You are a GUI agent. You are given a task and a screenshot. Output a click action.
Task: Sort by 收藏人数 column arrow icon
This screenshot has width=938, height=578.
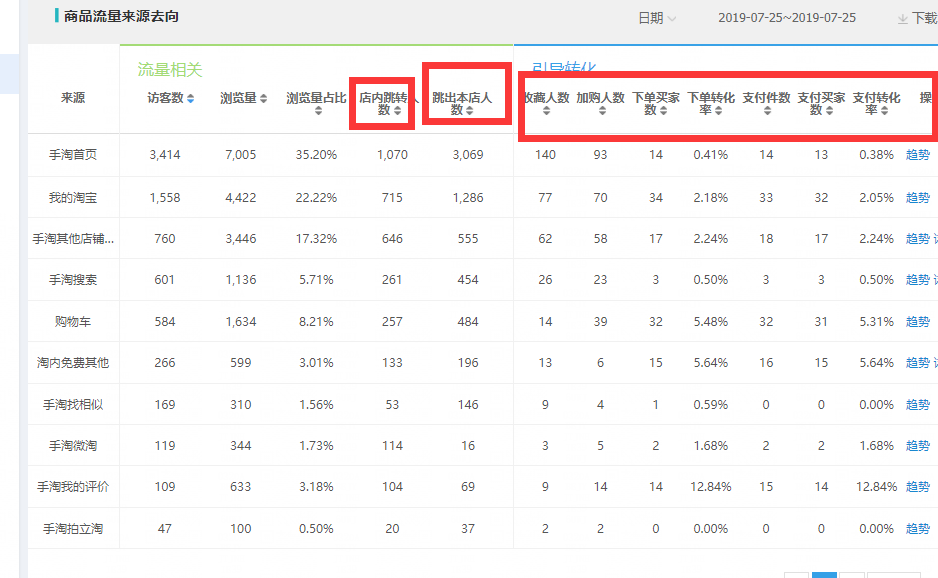(546, 111)
